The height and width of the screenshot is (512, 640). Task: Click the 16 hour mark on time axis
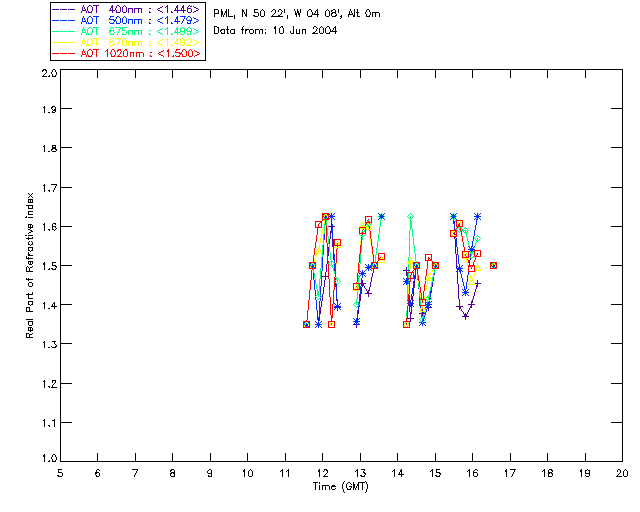tap(472, 473)
